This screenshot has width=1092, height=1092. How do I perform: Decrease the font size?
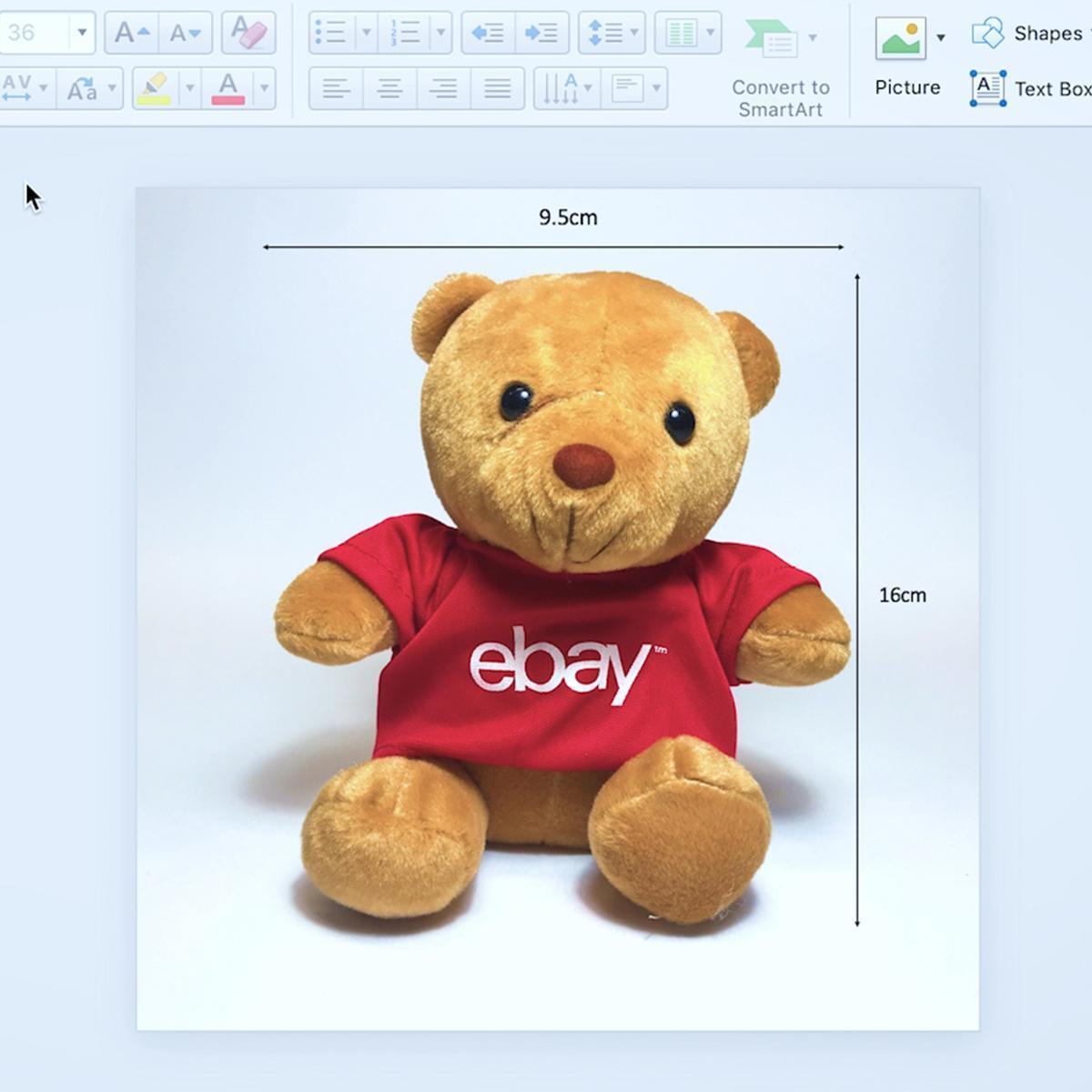[186, 34]
